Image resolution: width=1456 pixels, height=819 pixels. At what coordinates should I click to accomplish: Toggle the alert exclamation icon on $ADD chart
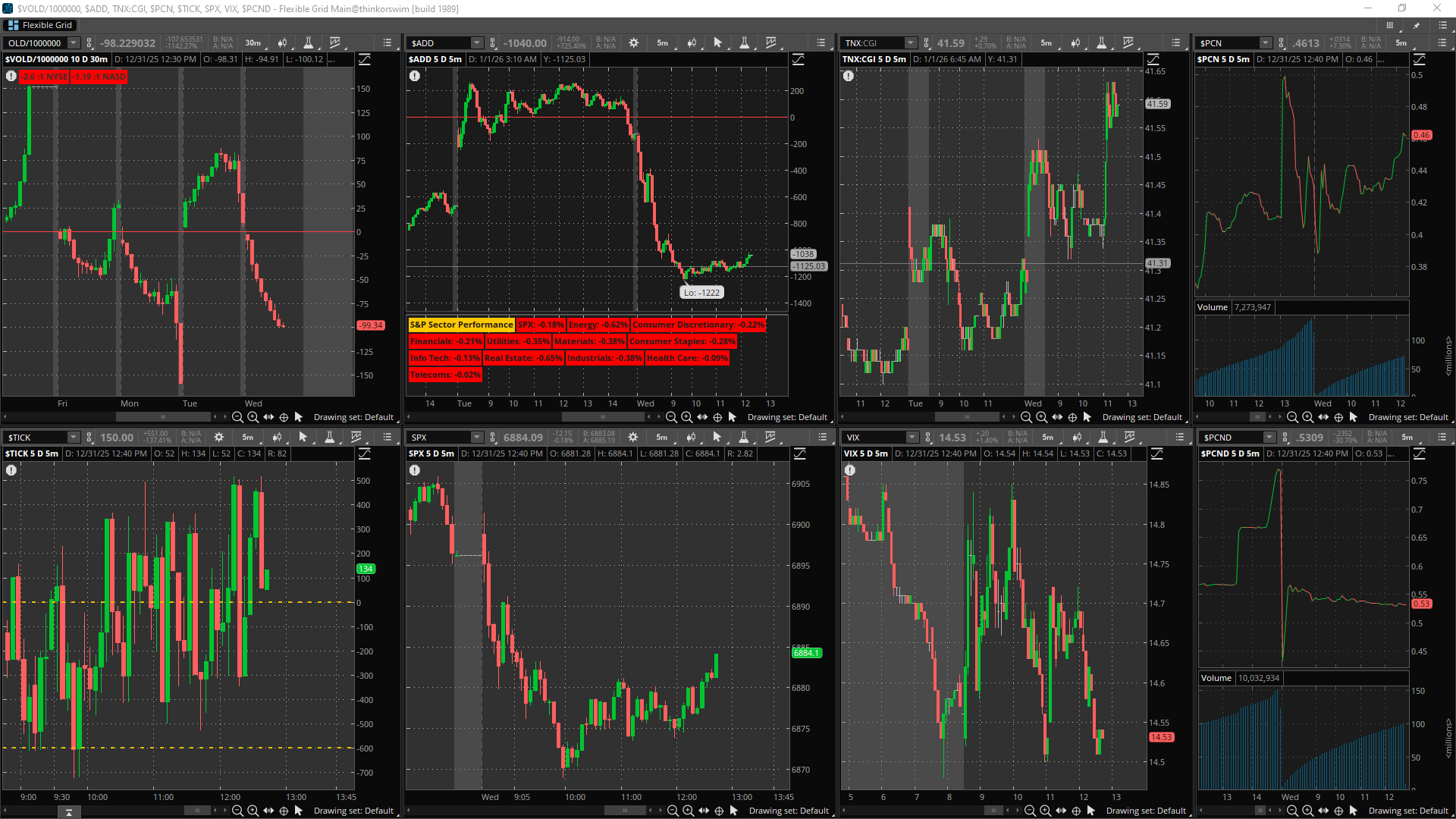pyautogui.click(x=415, y=76)
